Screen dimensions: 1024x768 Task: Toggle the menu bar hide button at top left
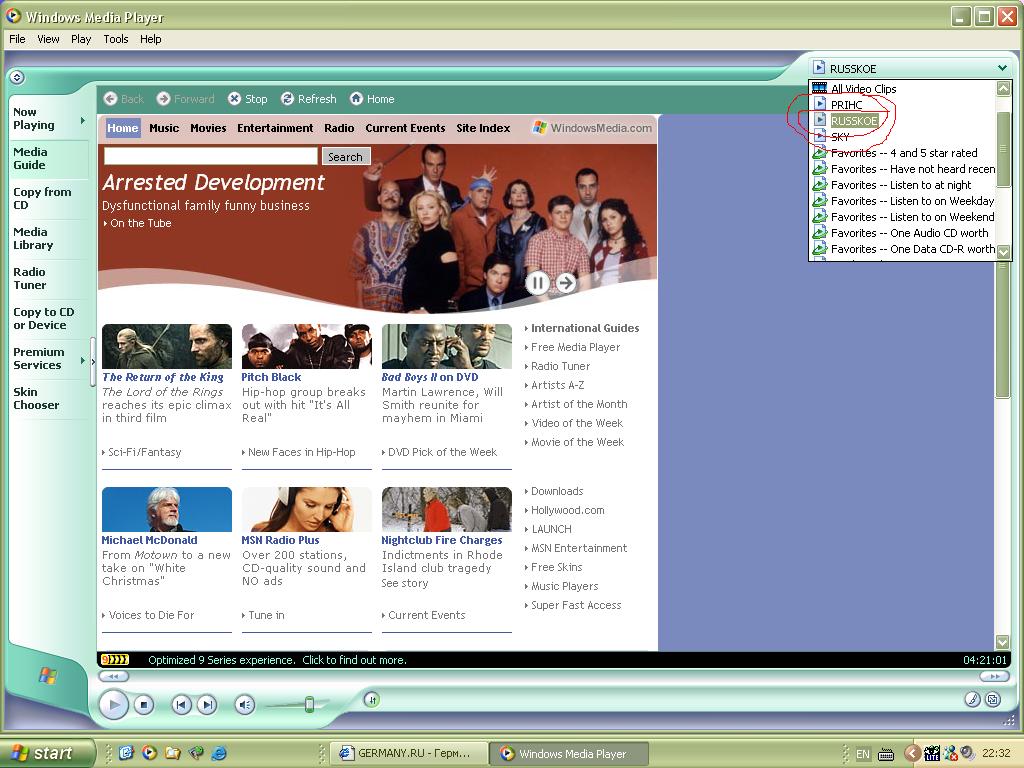pyautogui.click(x=17, y=77)
